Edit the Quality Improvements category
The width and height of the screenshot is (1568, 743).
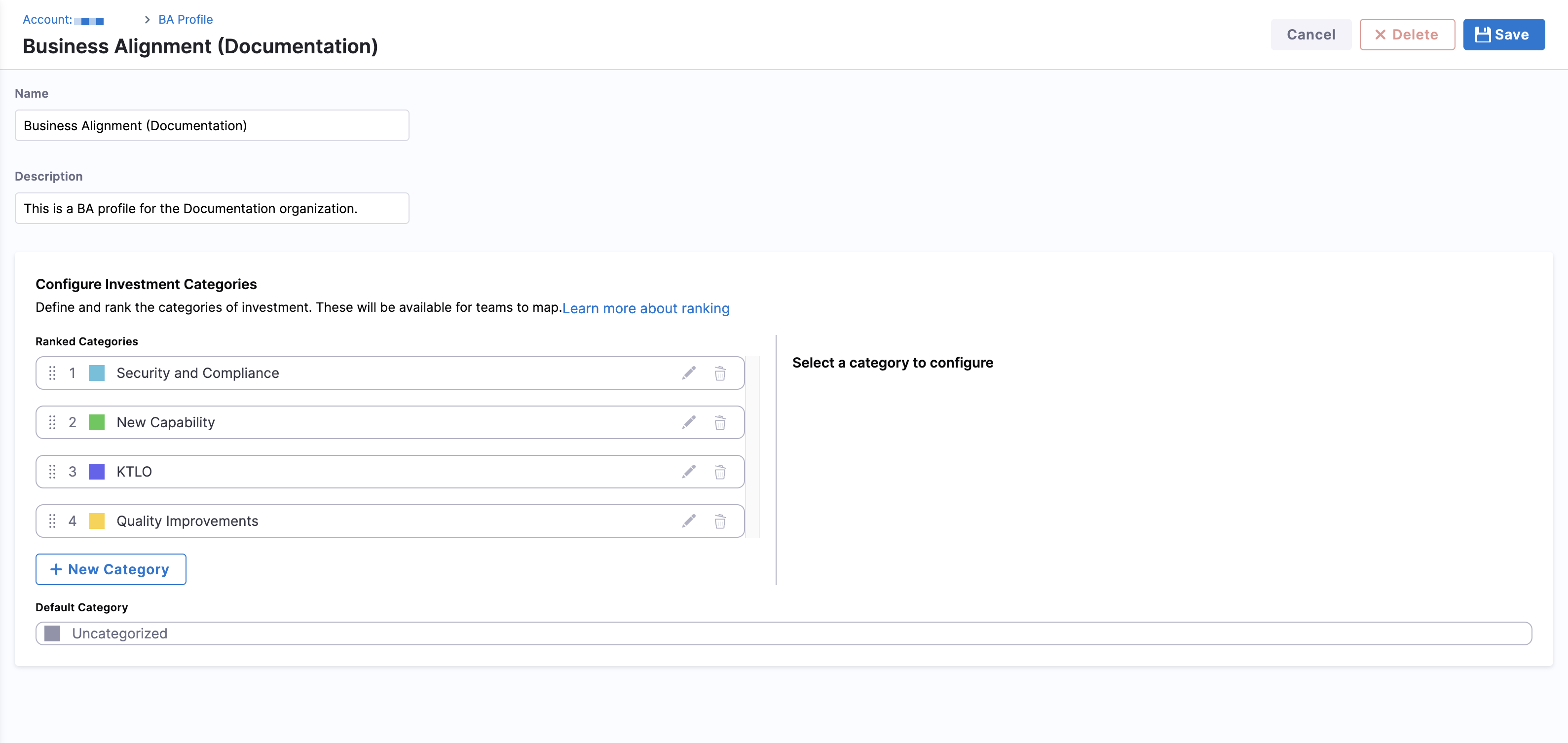(688, 521)
